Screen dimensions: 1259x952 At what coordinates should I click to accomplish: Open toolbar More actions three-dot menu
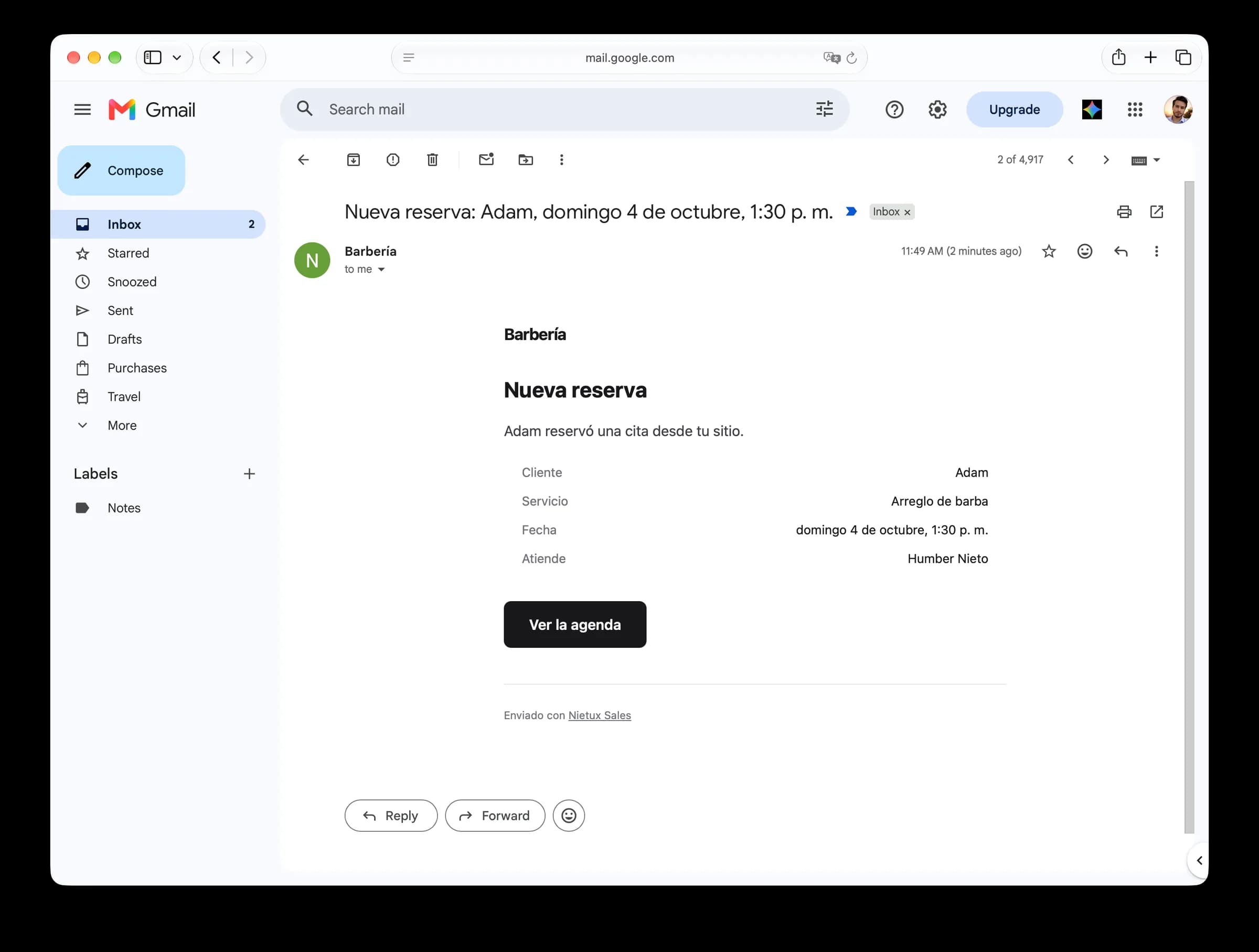(561, 160)
